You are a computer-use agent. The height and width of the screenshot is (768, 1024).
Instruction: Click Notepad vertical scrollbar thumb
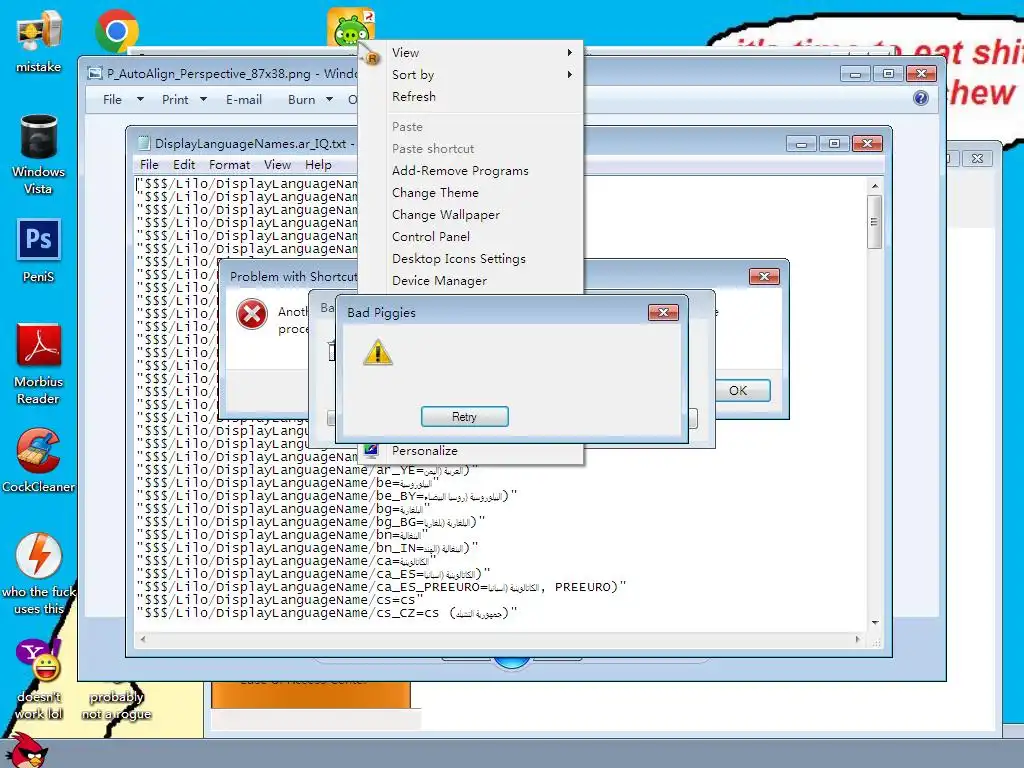point(874,222)
